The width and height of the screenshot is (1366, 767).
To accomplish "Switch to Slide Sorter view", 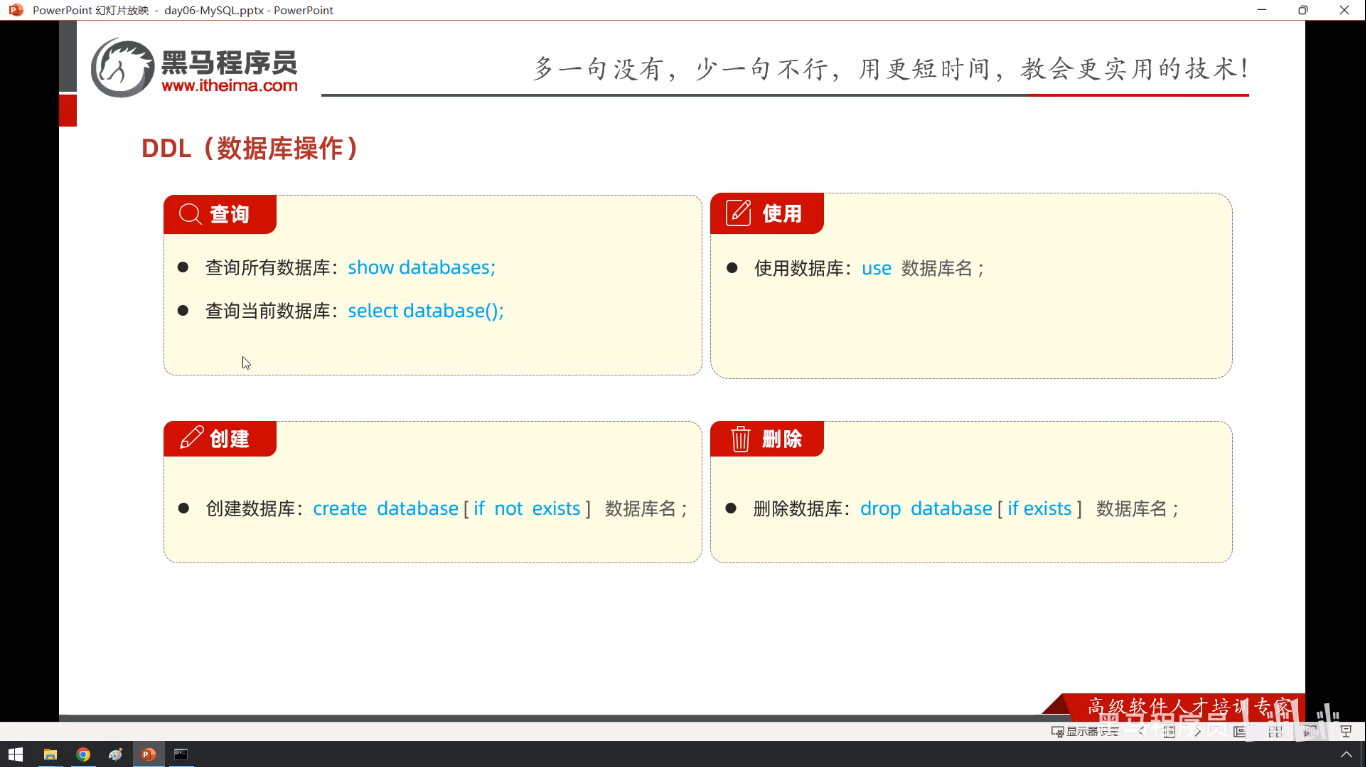I will (x=1276, y=732).
